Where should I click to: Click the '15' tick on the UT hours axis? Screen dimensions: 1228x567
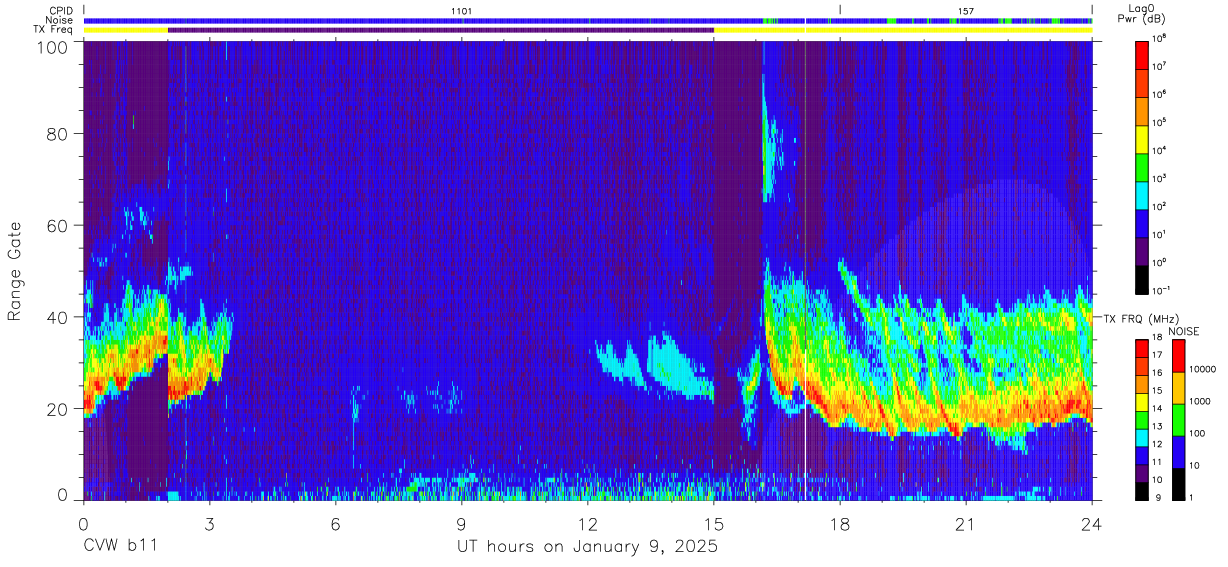tap(714, 523)
